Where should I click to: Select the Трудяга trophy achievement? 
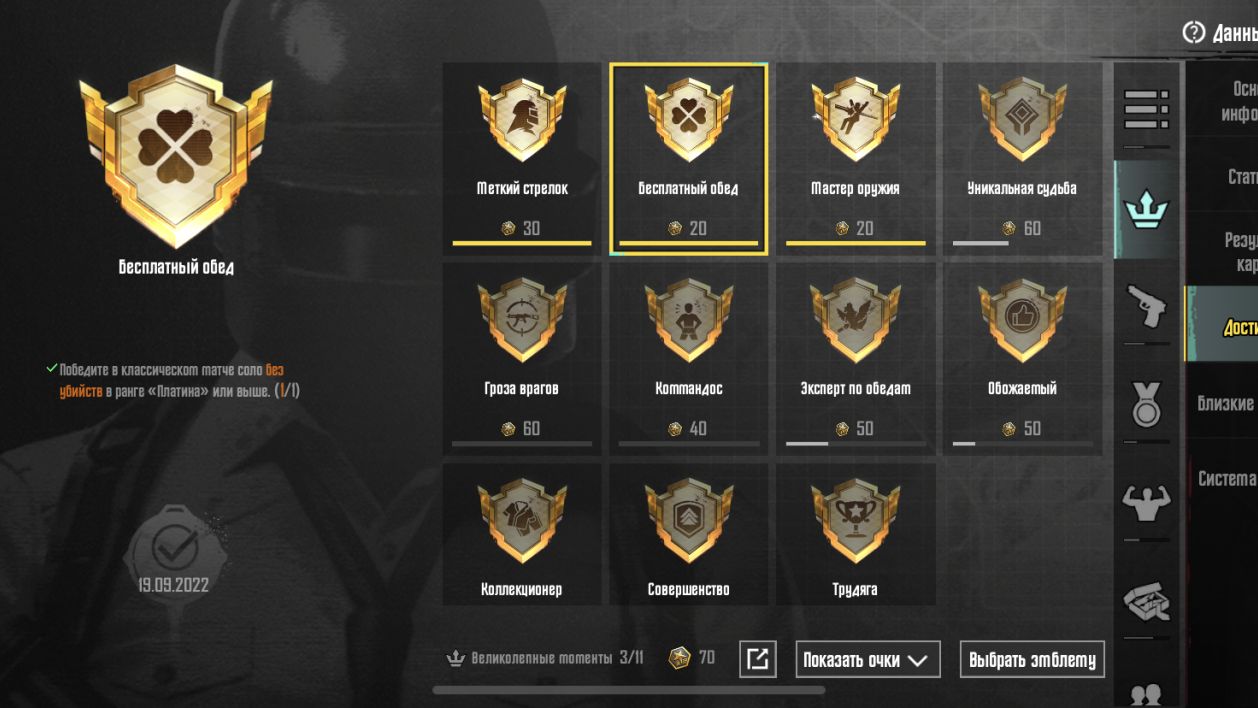click(855, 534)
